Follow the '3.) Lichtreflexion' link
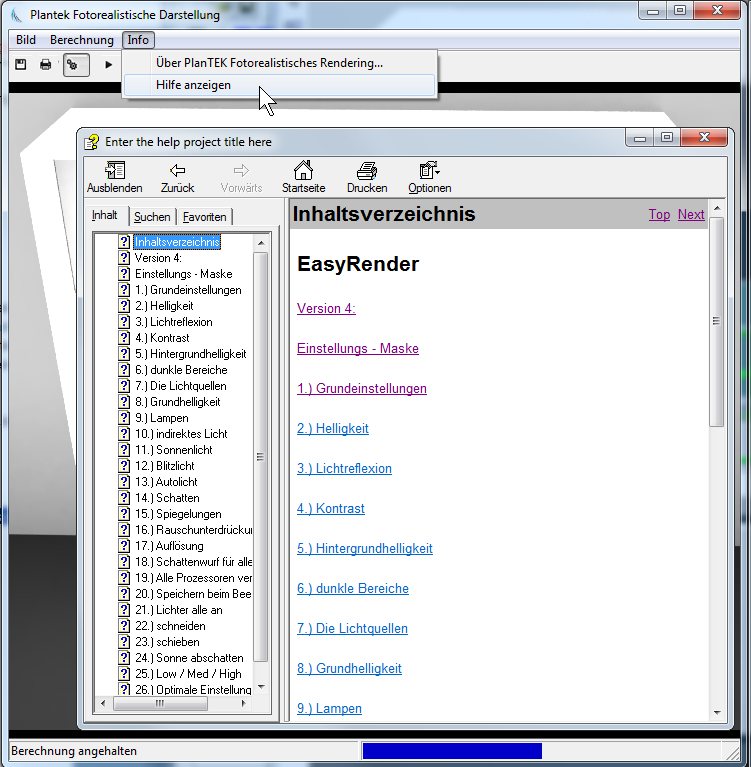 pos(344,468)
